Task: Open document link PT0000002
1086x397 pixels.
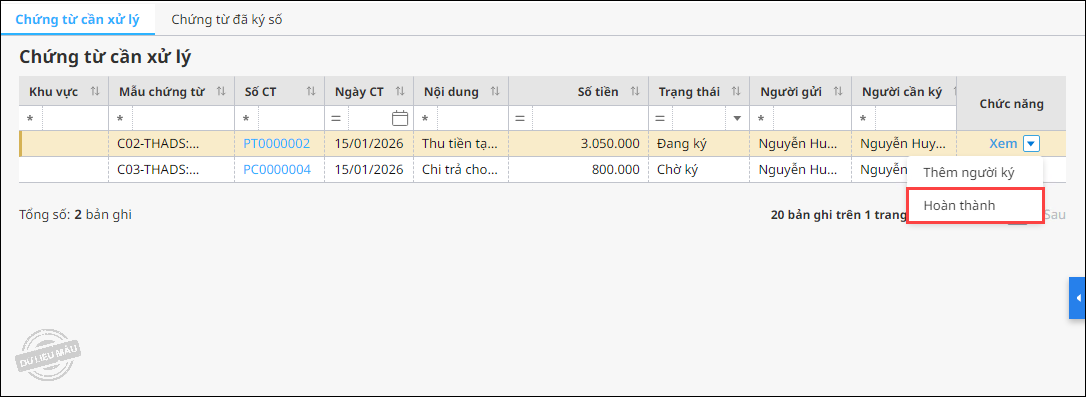Action: pyautogui.click(x=277, y=144)
